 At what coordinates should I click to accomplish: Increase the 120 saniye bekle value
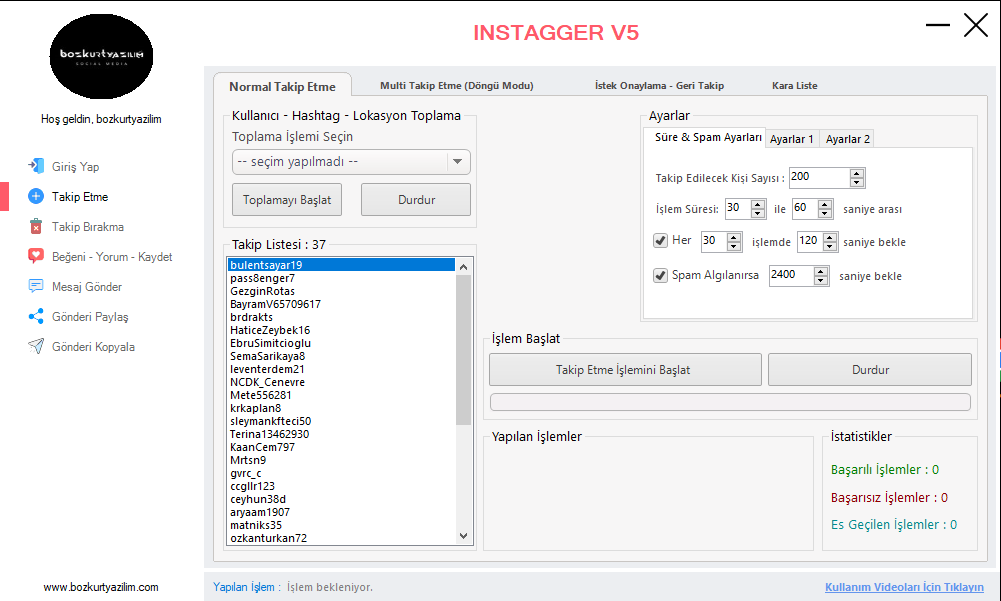click(829, 237)
